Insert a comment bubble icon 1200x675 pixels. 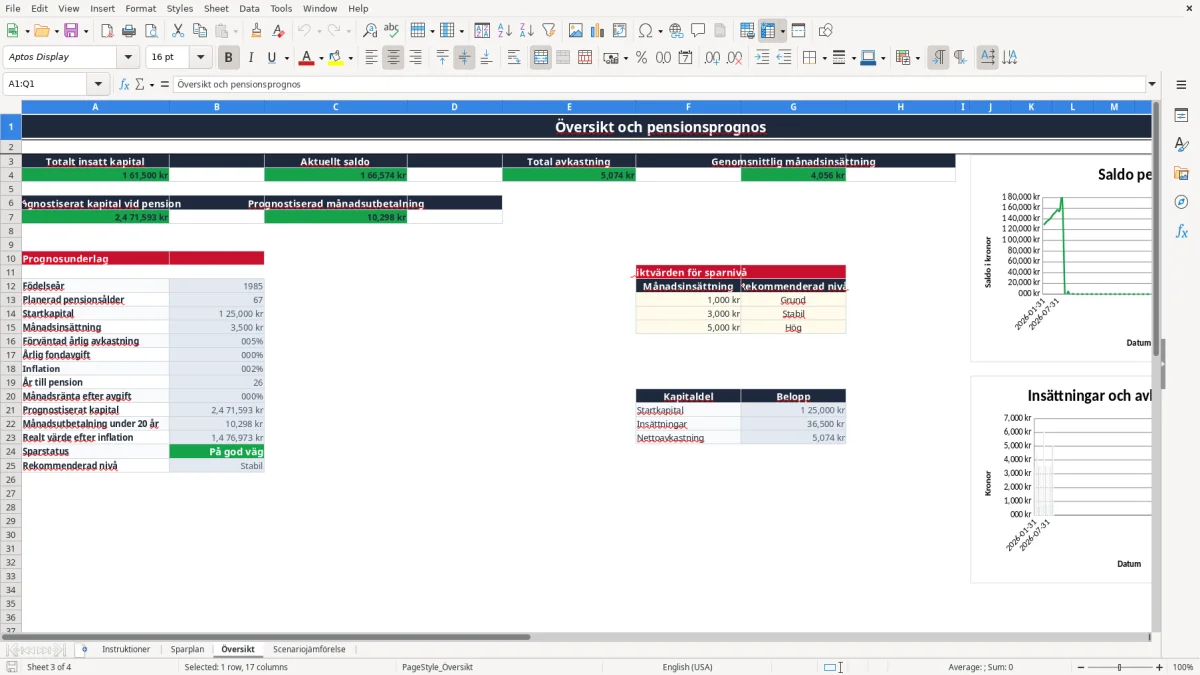(x=698, y=31)
